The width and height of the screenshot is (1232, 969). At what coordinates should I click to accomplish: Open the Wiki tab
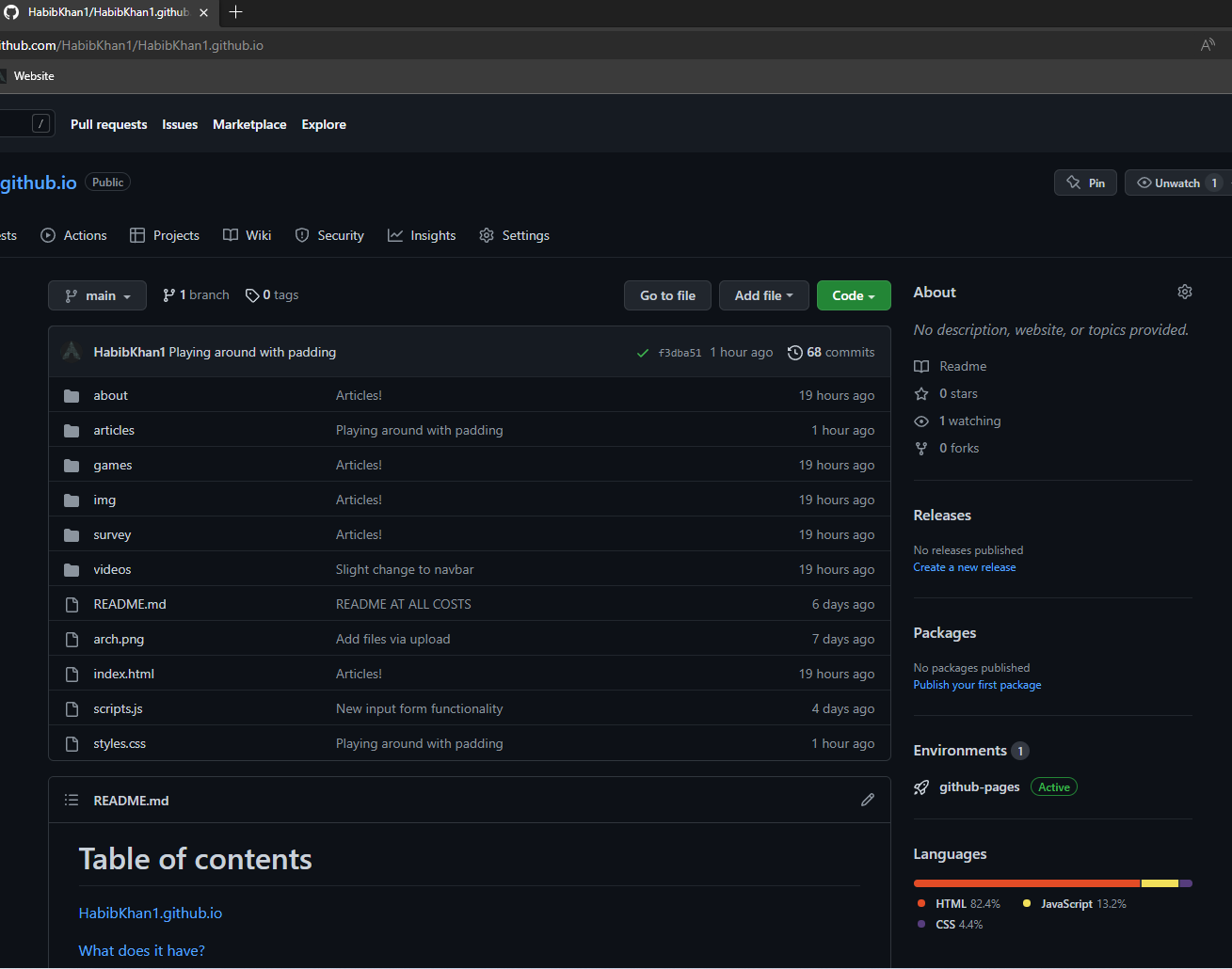248,235
